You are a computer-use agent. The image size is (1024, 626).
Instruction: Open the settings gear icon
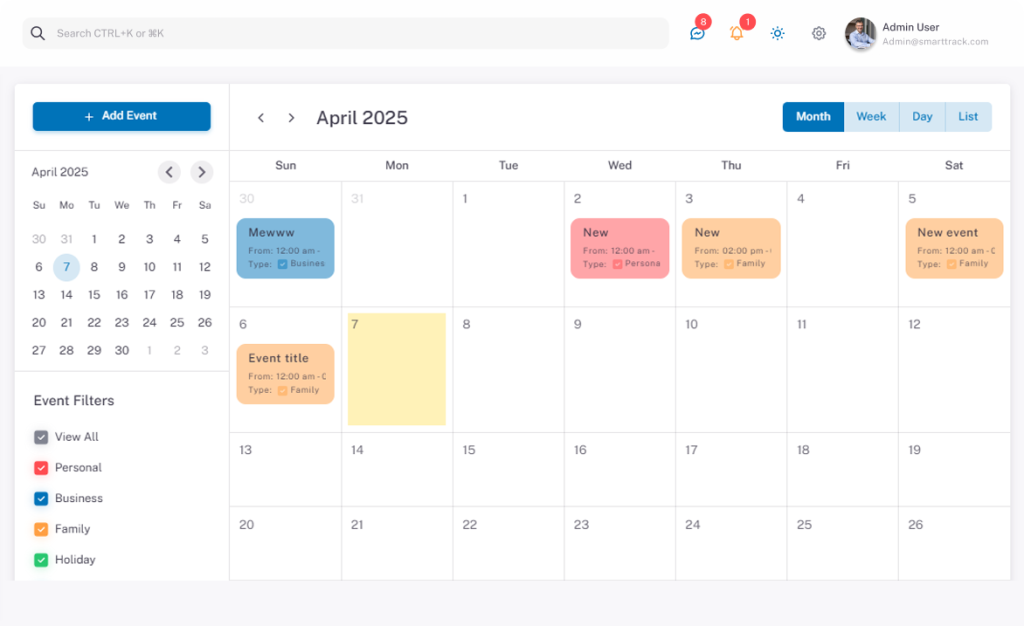click(819, 33)
